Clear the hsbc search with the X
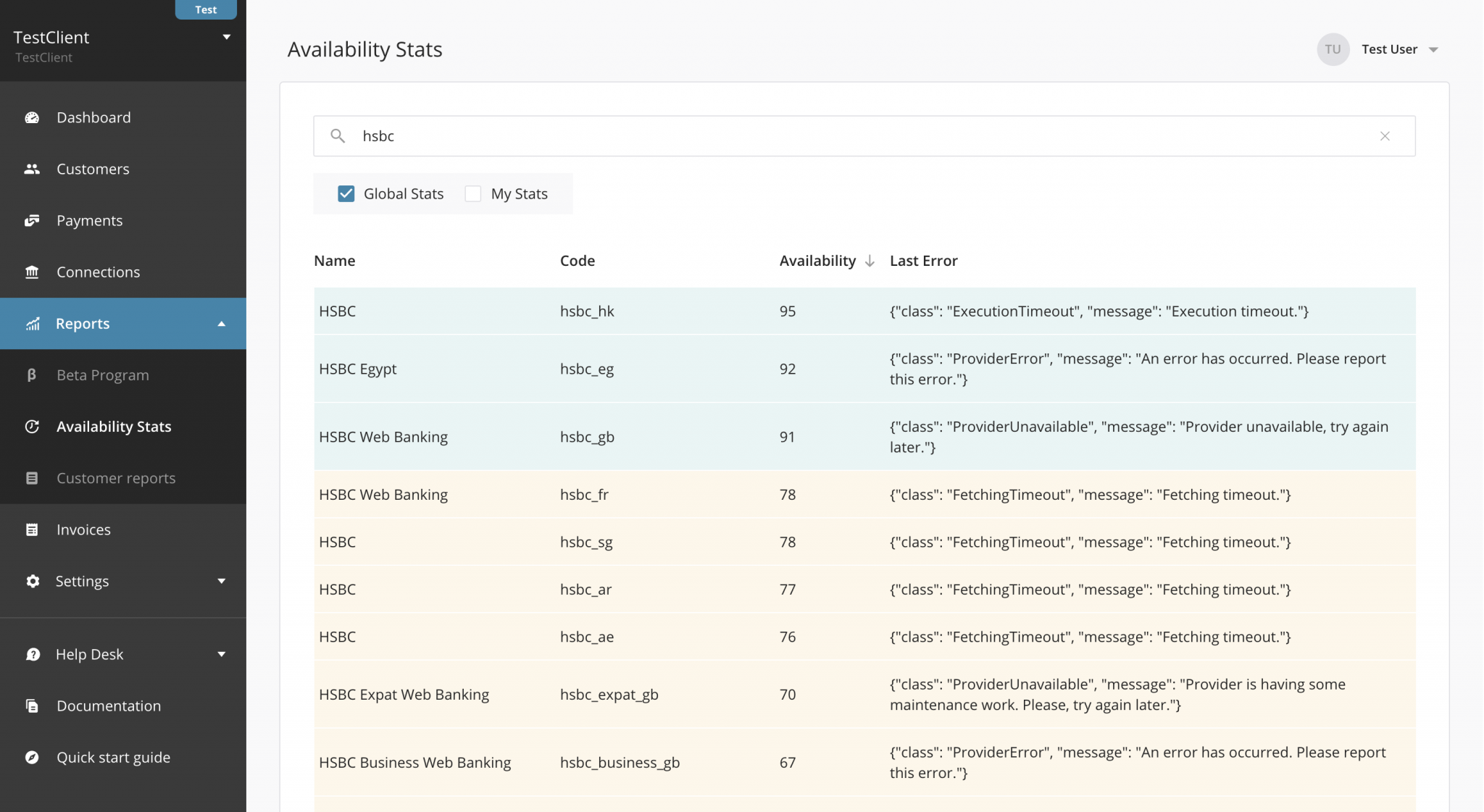This screenshot has height=812, width=1484. [x=1385, y=135]
